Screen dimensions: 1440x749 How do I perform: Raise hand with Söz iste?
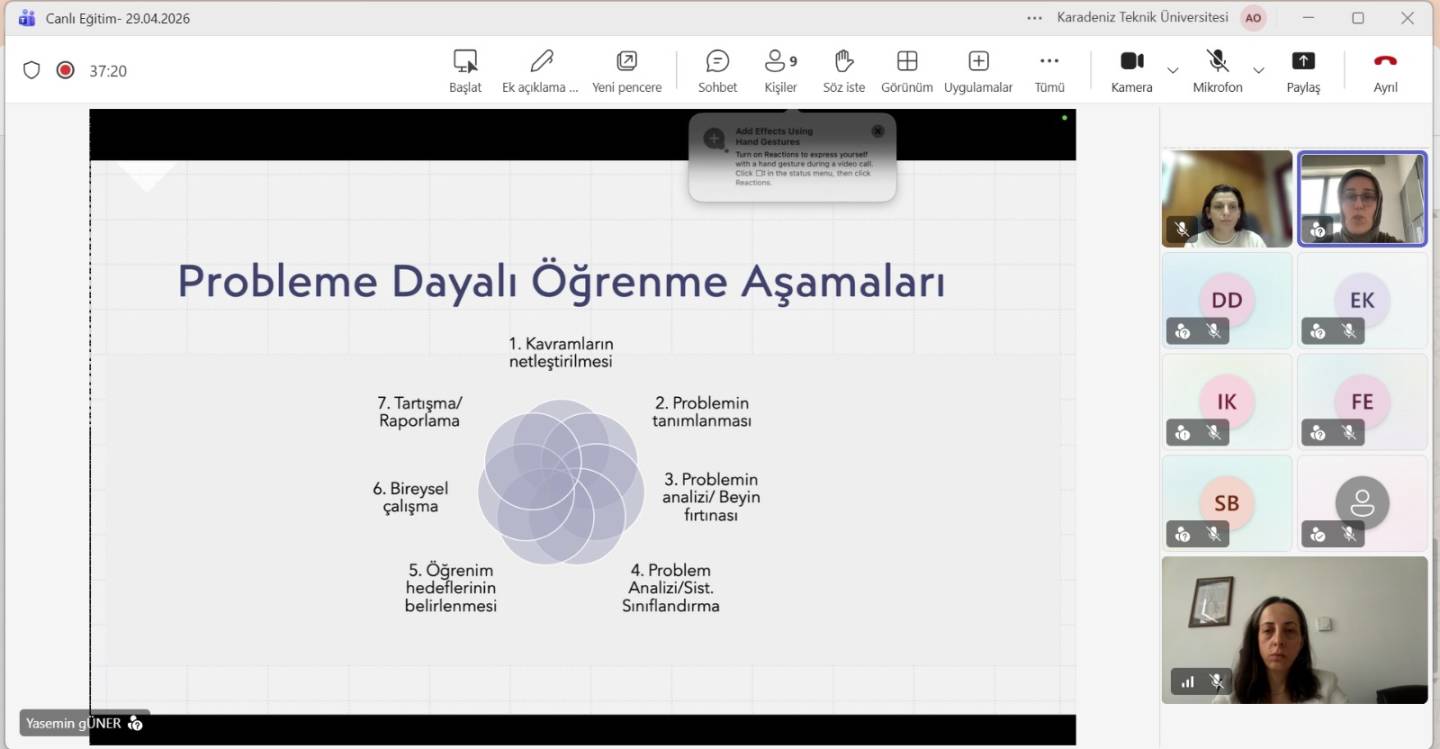843,70
